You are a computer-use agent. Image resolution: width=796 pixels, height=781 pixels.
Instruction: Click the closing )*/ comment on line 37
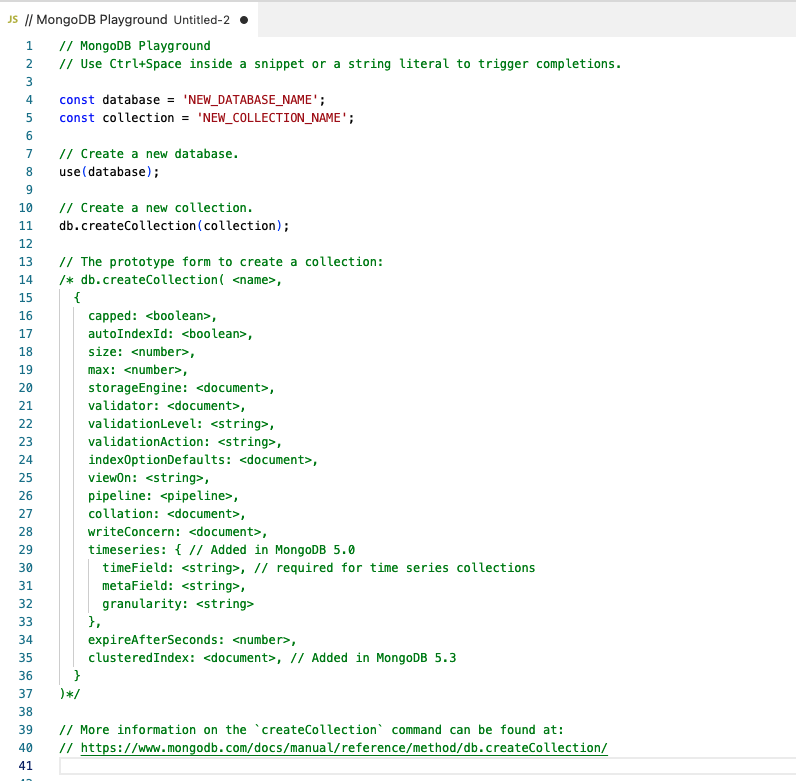[x=69, y=694]
